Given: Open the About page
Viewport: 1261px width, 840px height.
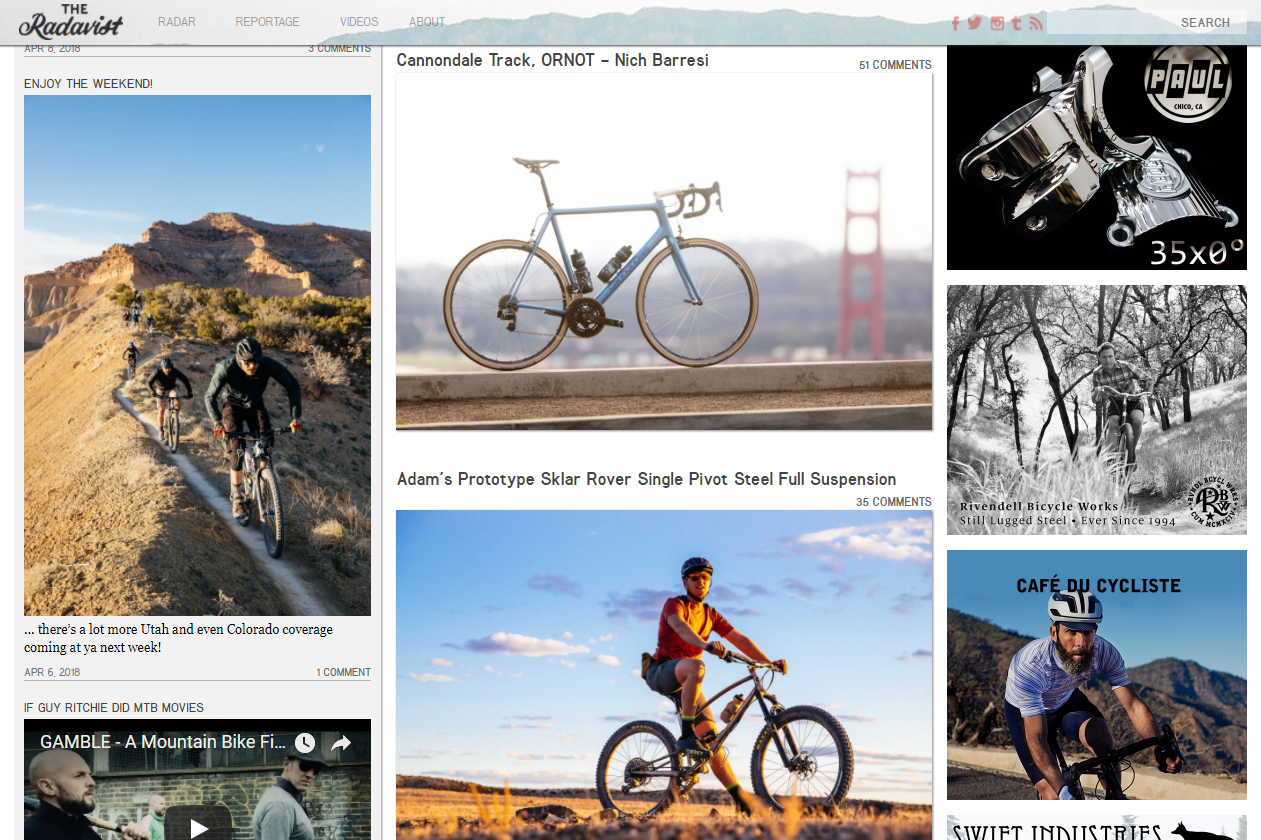Looking at the screenshot, I should click(x=427, y=22).
